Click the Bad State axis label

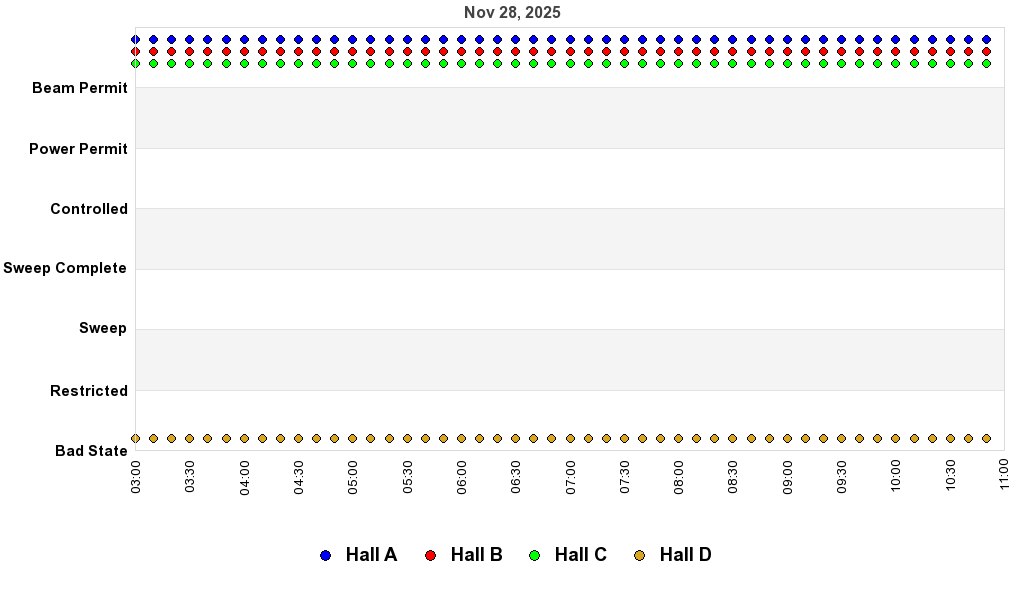coord(91,451)
